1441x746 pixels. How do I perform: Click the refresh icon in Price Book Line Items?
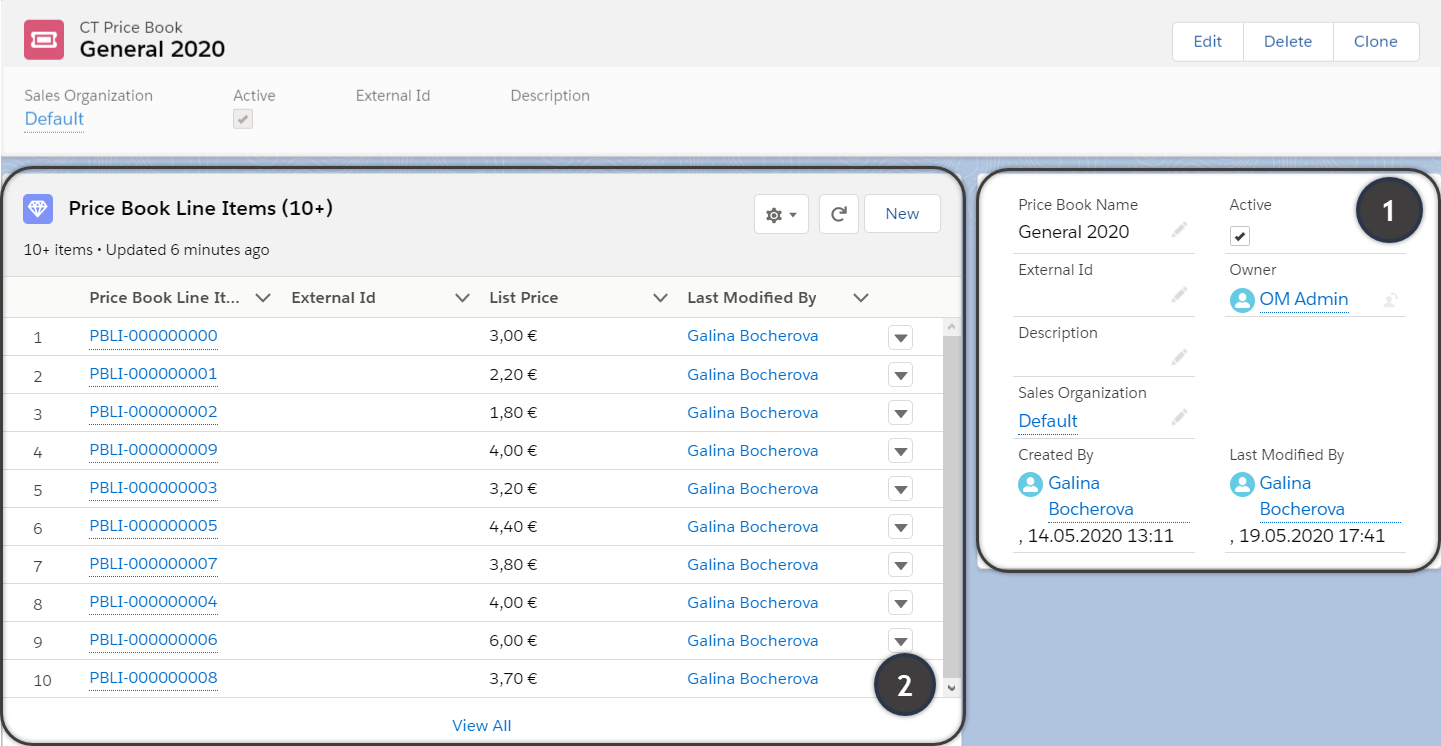(839, 214)
